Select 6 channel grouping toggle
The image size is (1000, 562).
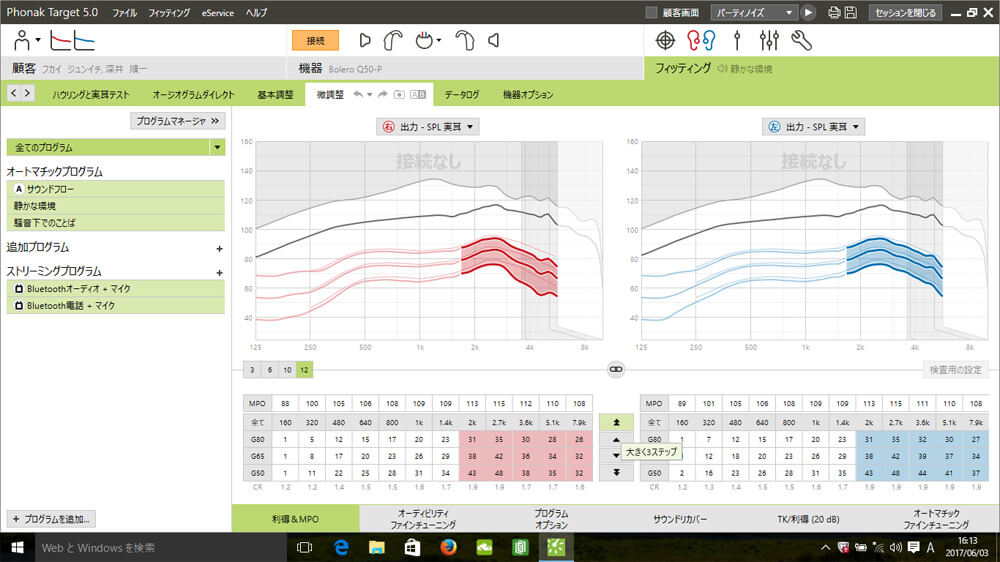(270, 369)
